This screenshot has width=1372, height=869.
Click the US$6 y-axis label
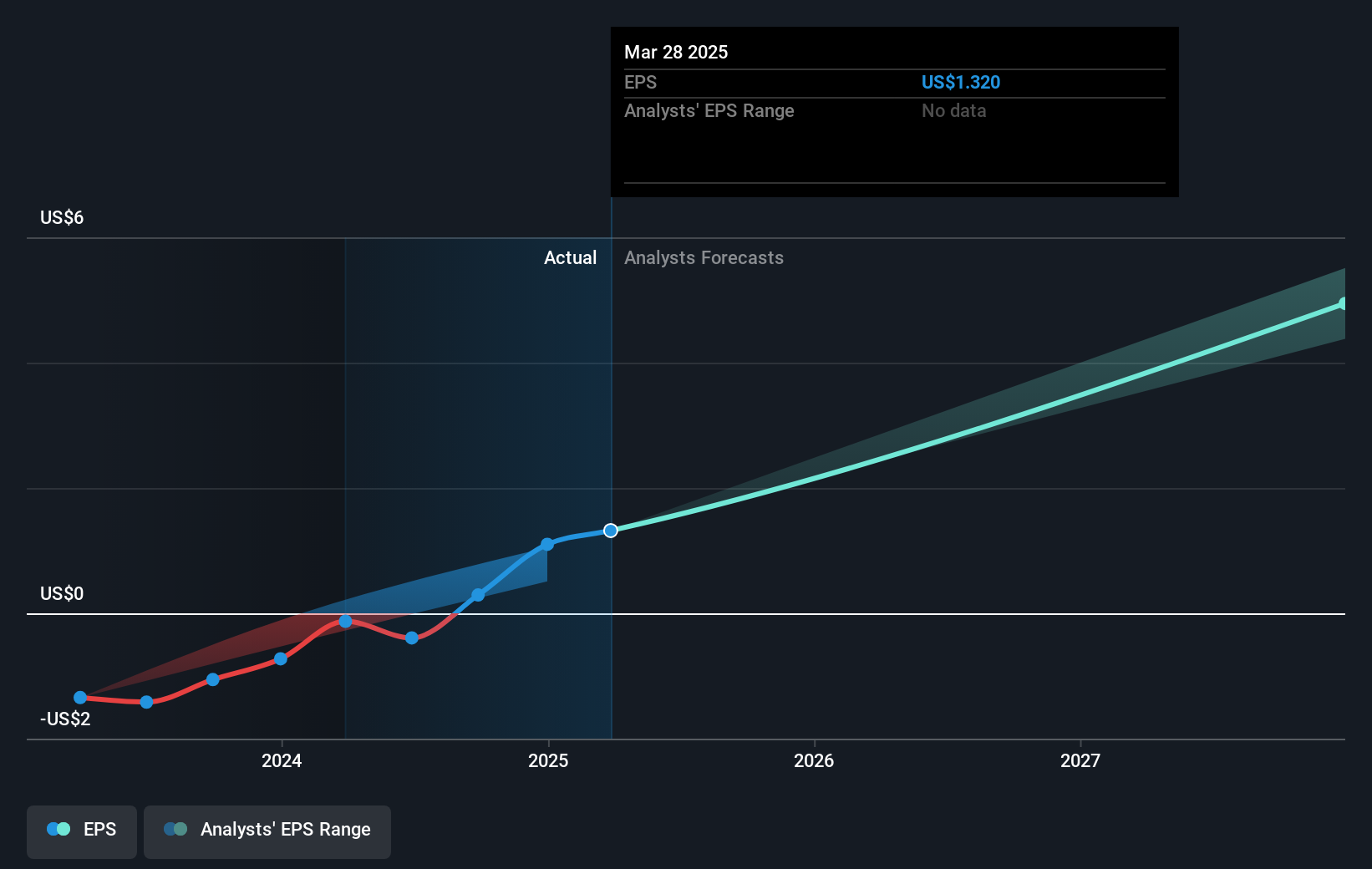[x=62, y=218]
